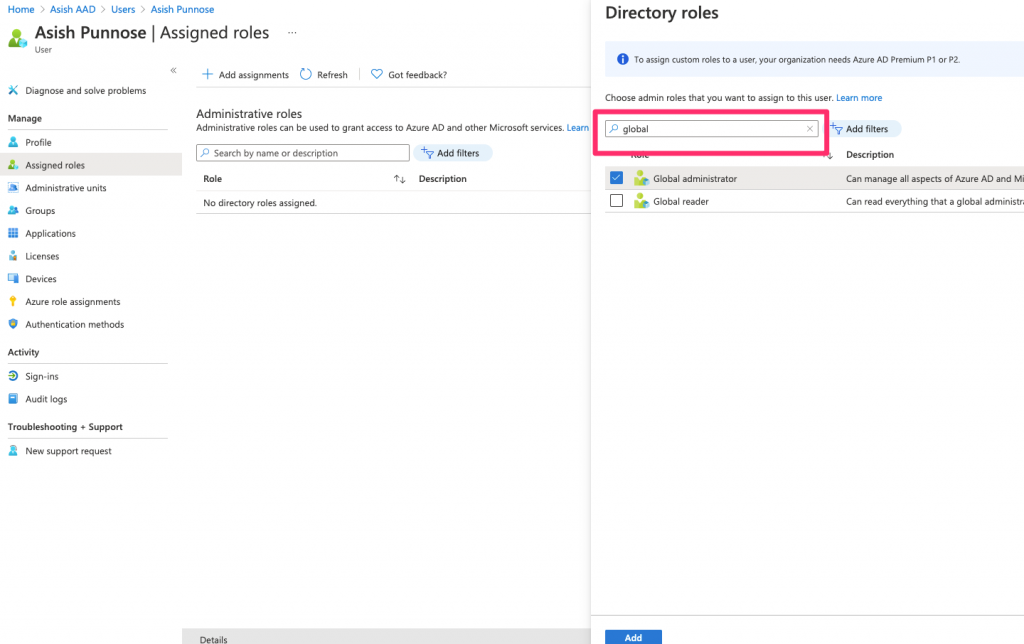
Task: Go to Home breadcrumb
Action: coord(21,9)
